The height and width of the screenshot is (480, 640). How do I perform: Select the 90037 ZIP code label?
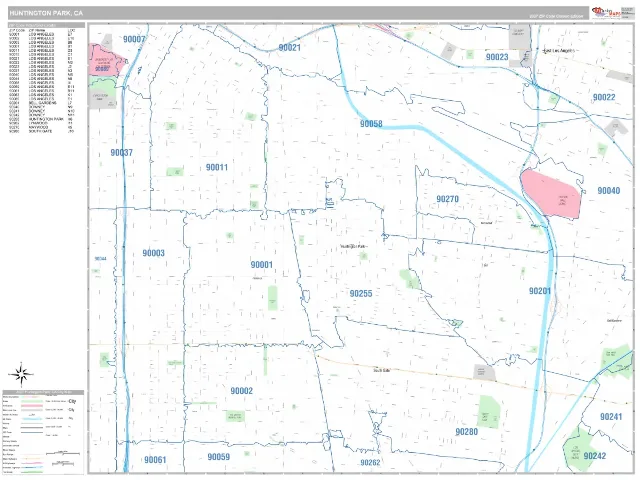pyautogui.click(x=122, y=152)
